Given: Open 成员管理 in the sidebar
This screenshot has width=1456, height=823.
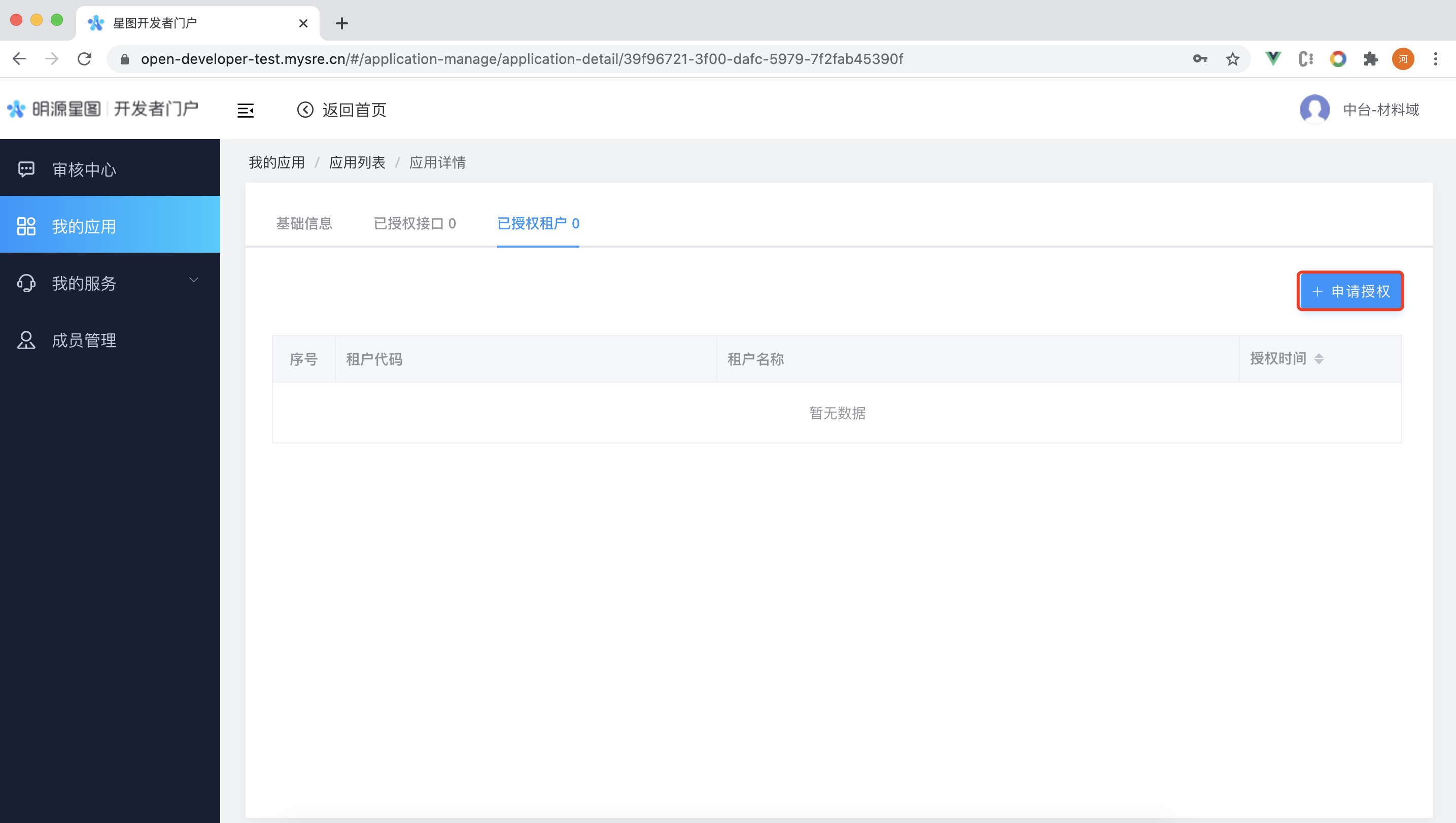Looking at the screenshot, I should click(x=84, y=340).
